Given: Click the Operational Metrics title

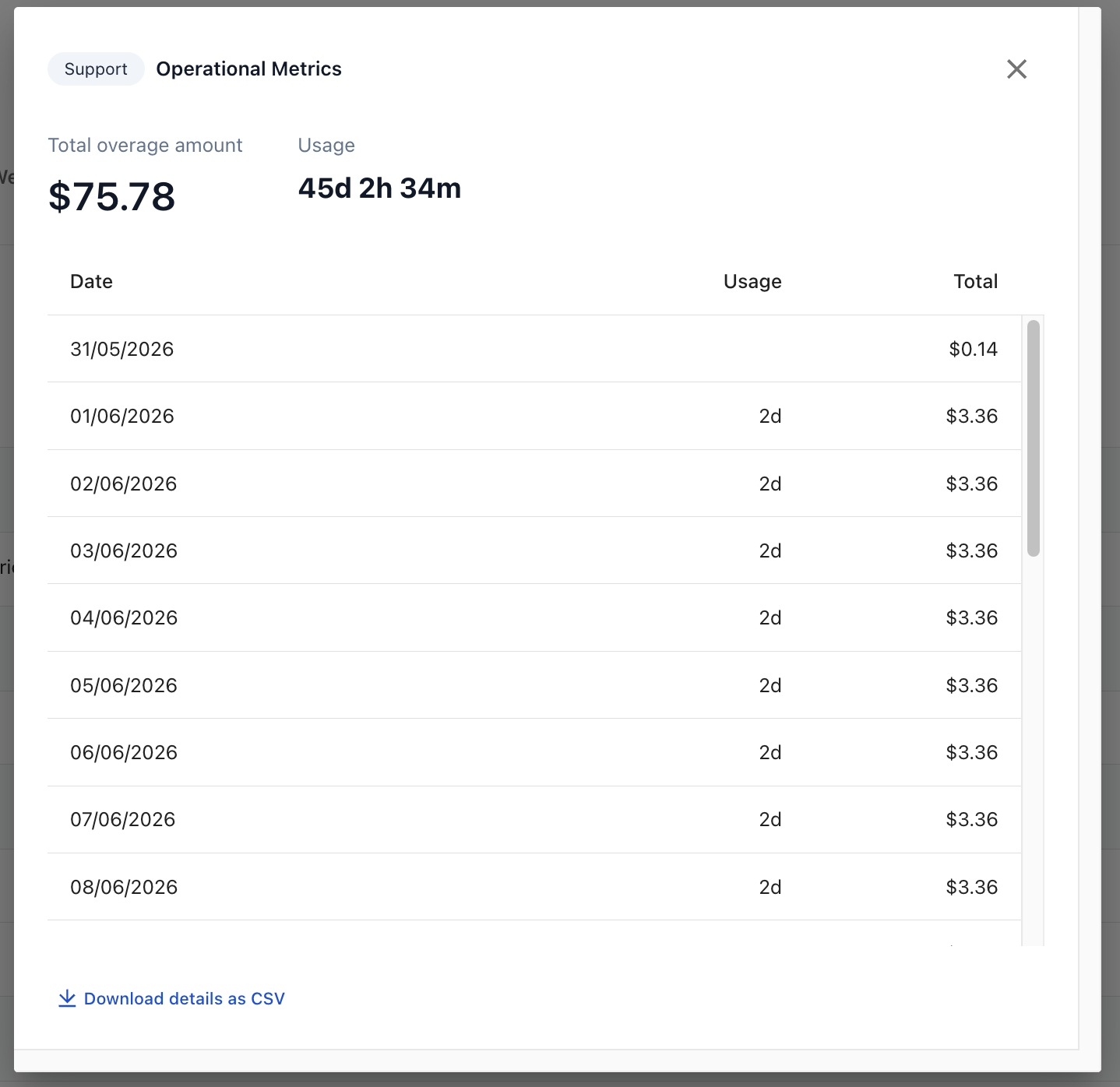Looking at the screenshot, I should coord(249,69).
